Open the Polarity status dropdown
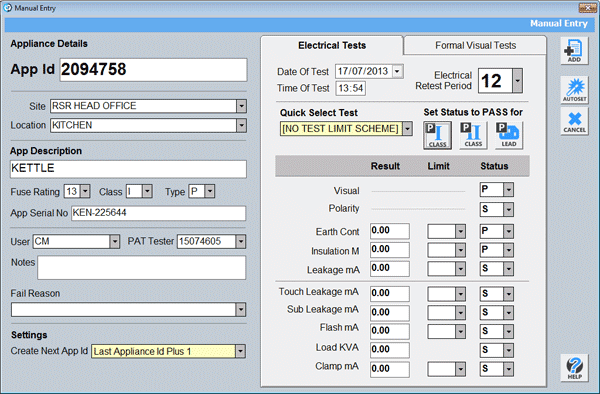The width and height of the screenshot is (600, 394). pos(509,209)
